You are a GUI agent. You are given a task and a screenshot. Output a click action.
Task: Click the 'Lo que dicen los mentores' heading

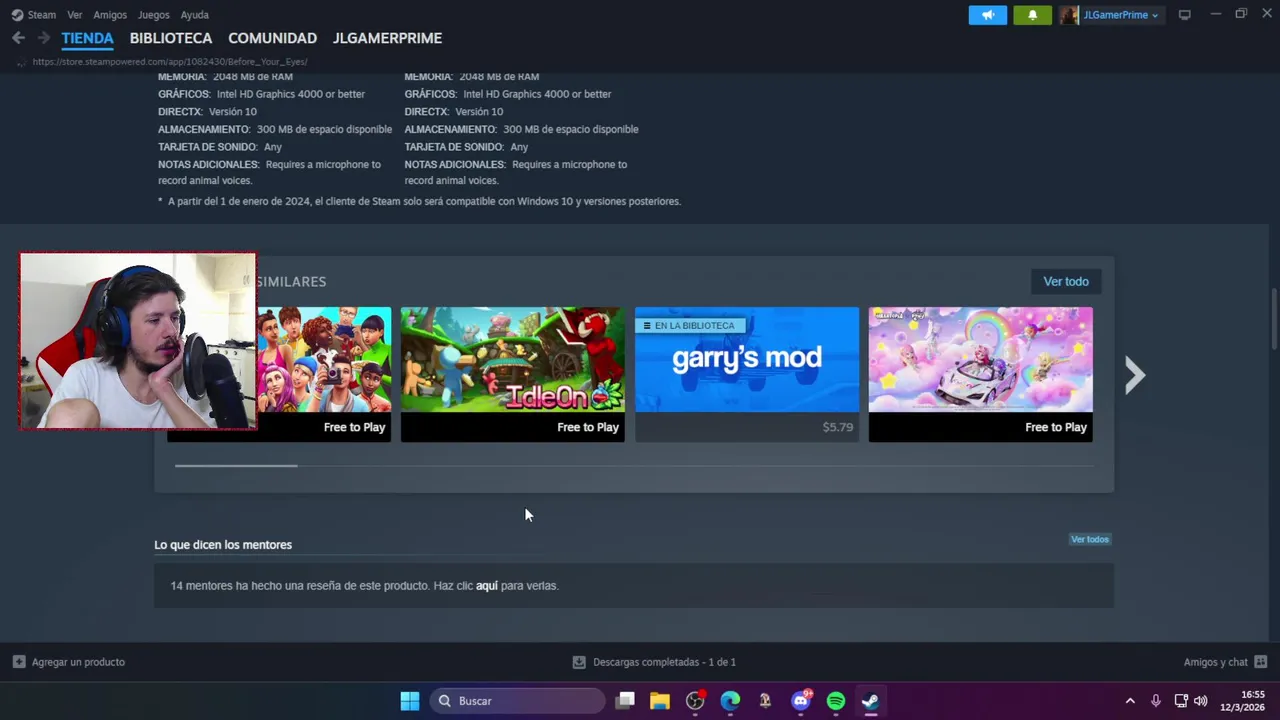[x=223, y=545]
